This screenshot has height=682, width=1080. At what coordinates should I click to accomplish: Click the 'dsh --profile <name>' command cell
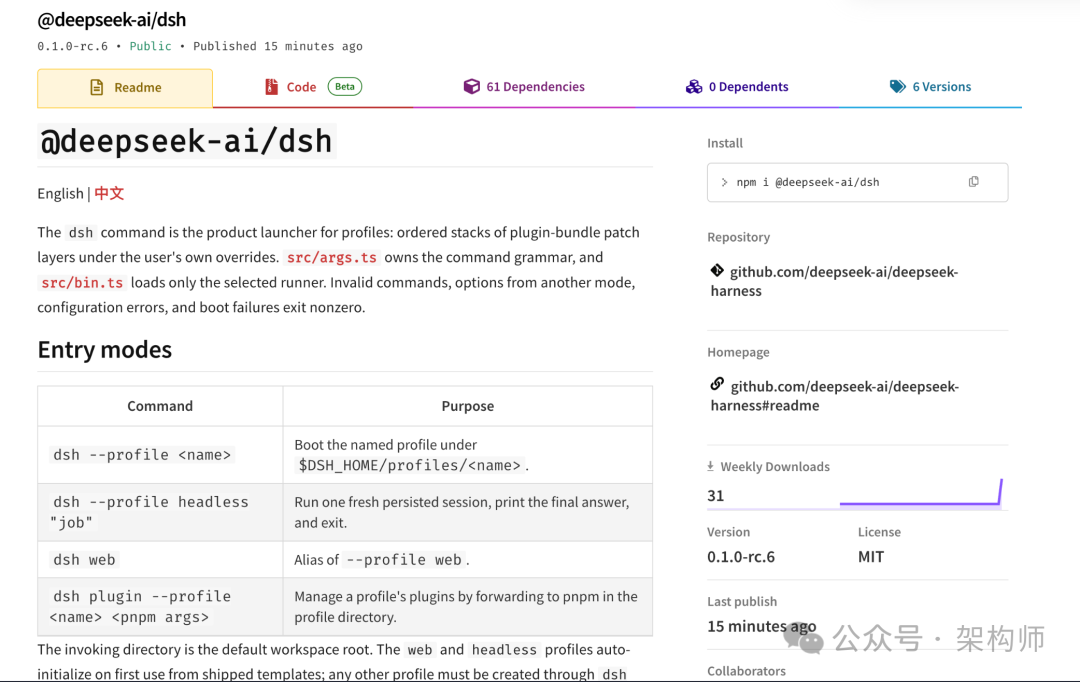(160, 455)
